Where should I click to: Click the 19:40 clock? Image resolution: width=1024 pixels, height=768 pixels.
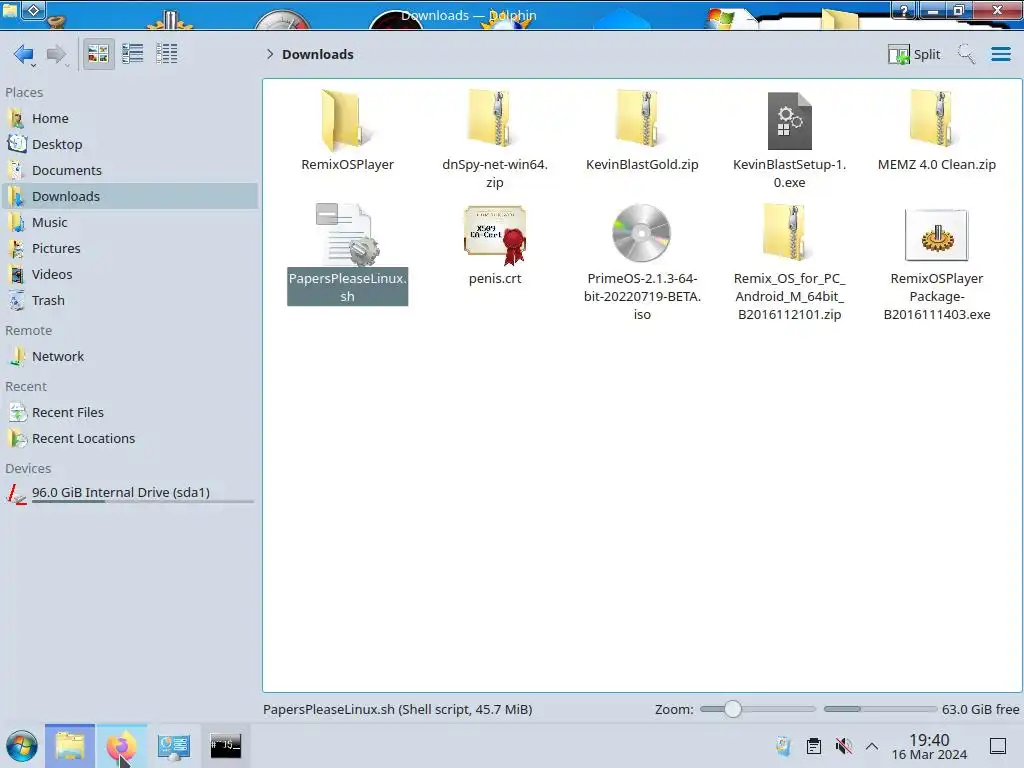coord(929,747)
